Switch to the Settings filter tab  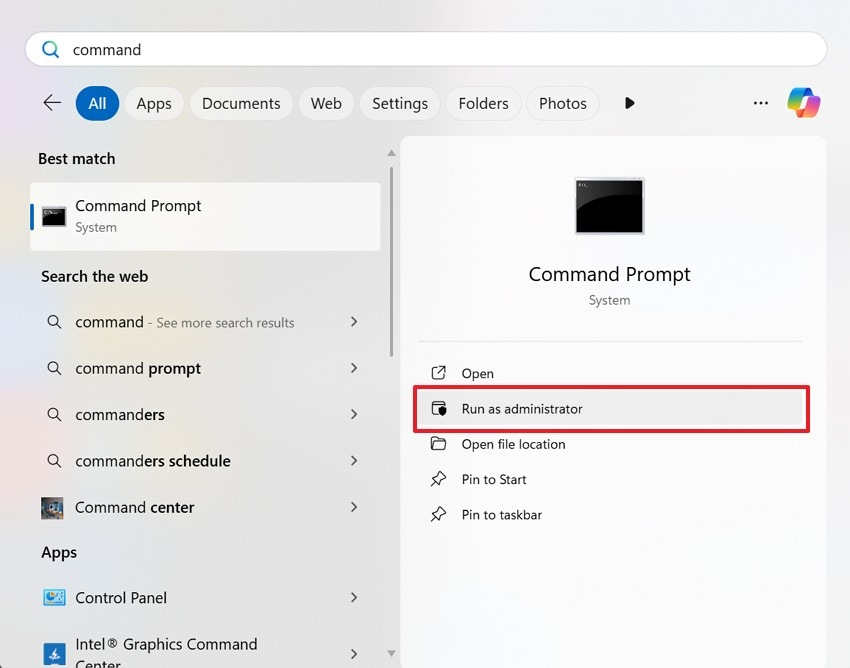point(399,102)
